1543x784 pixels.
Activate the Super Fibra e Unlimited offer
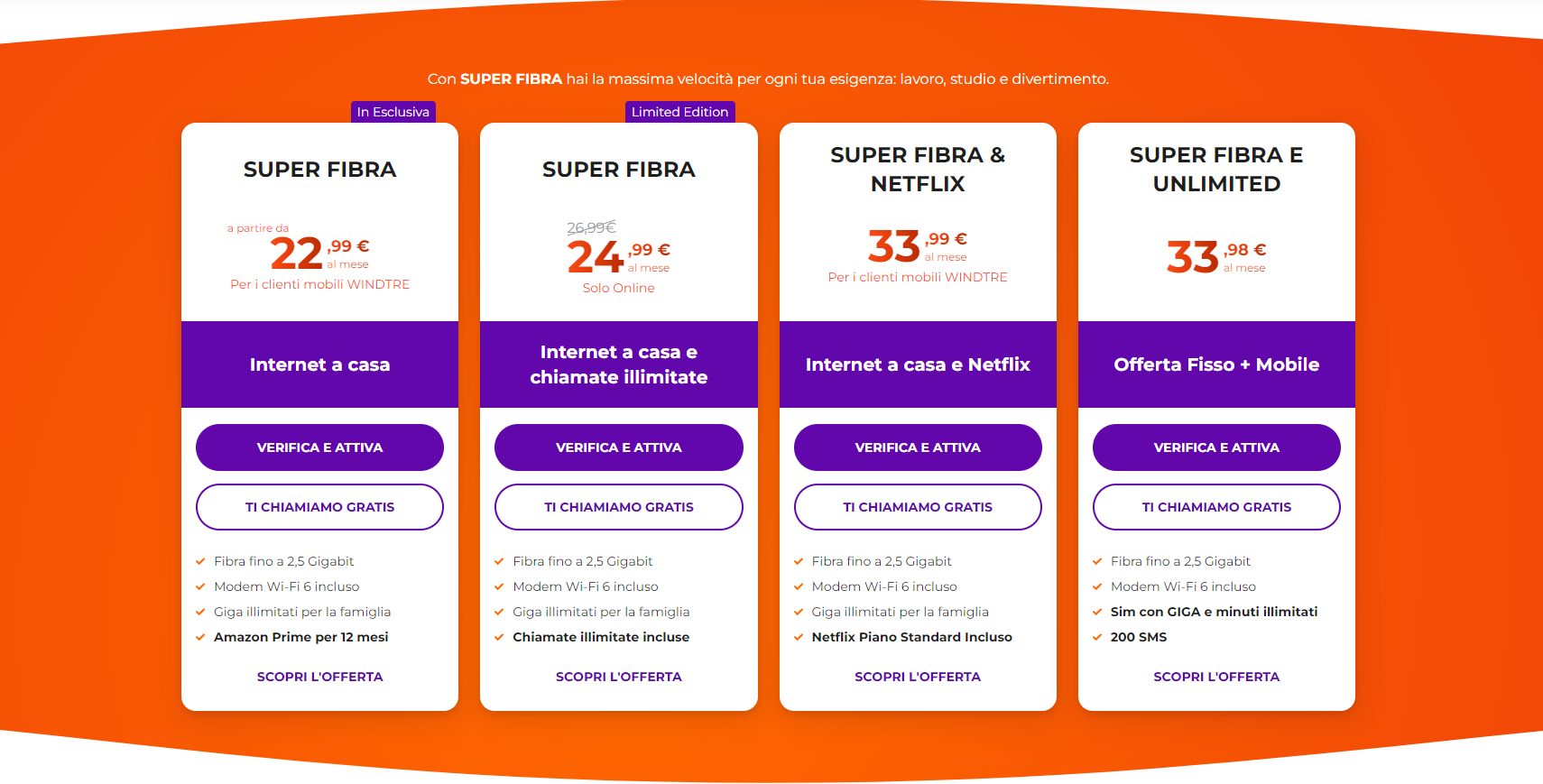click(x=1216, y=447)
